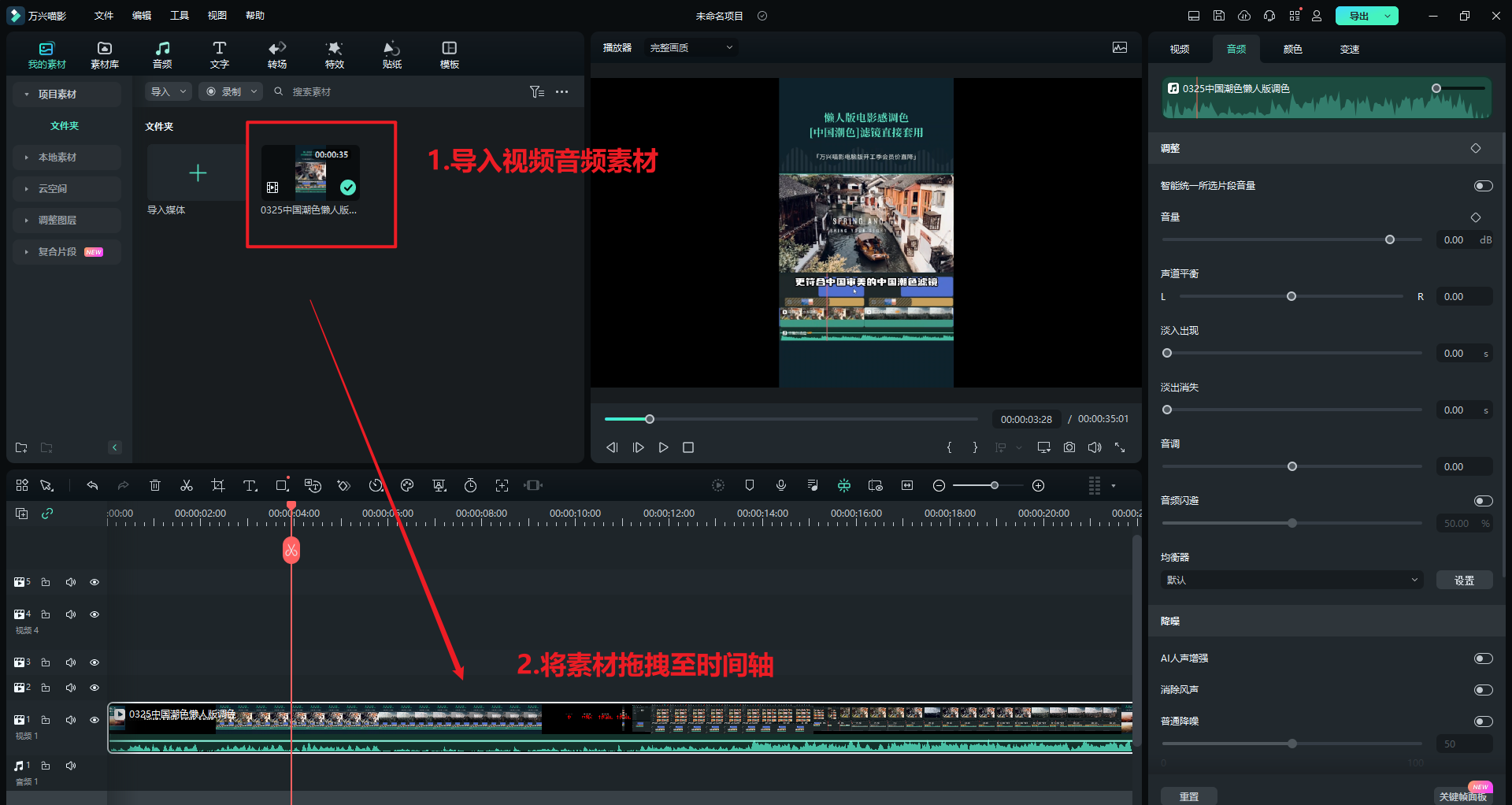Click the undo arrow in timeline toolbar
This screenshot has width=1512, height=805.
(92, 485)
